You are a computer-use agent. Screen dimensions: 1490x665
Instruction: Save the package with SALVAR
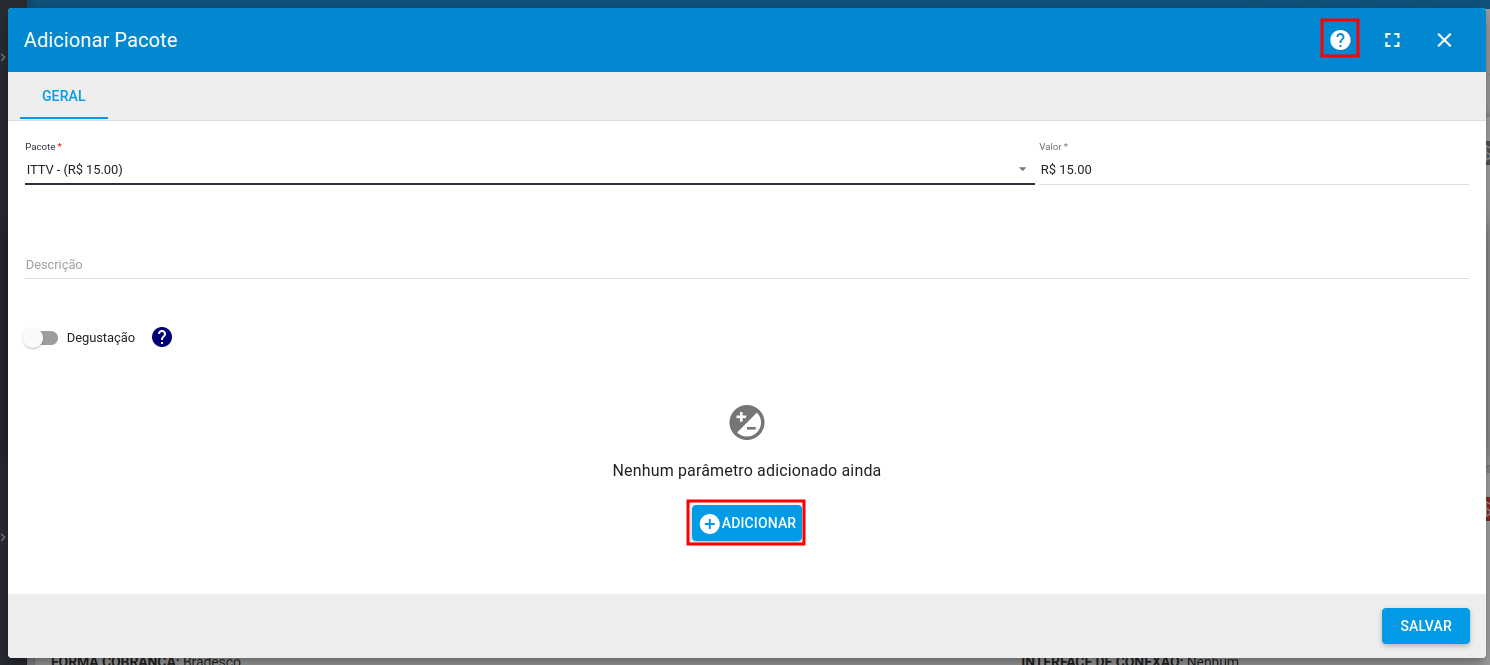[x=1425, y=626]
